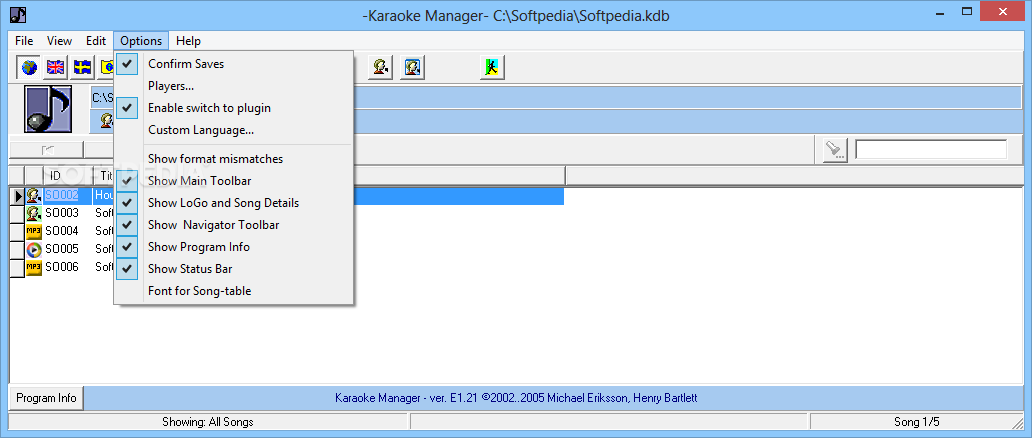This screenshot has width=1032, height=438.
Task: Click the green running man icon
Action: coord(492,67)
